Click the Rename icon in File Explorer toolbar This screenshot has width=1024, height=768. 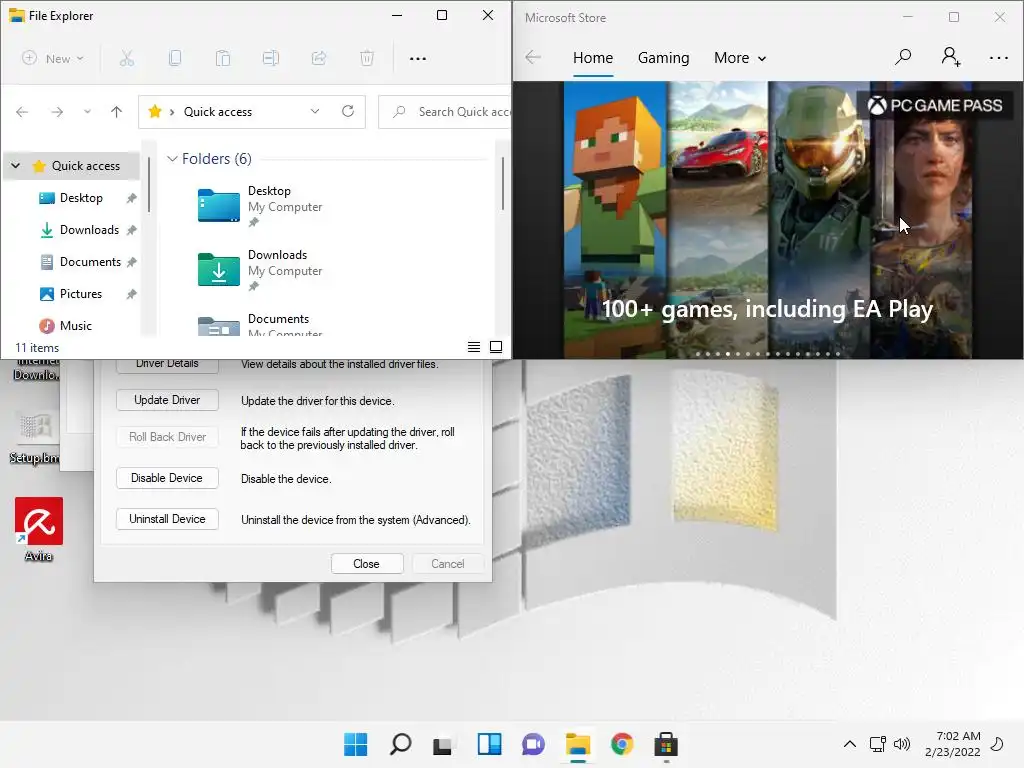click(x=270, y=58)
